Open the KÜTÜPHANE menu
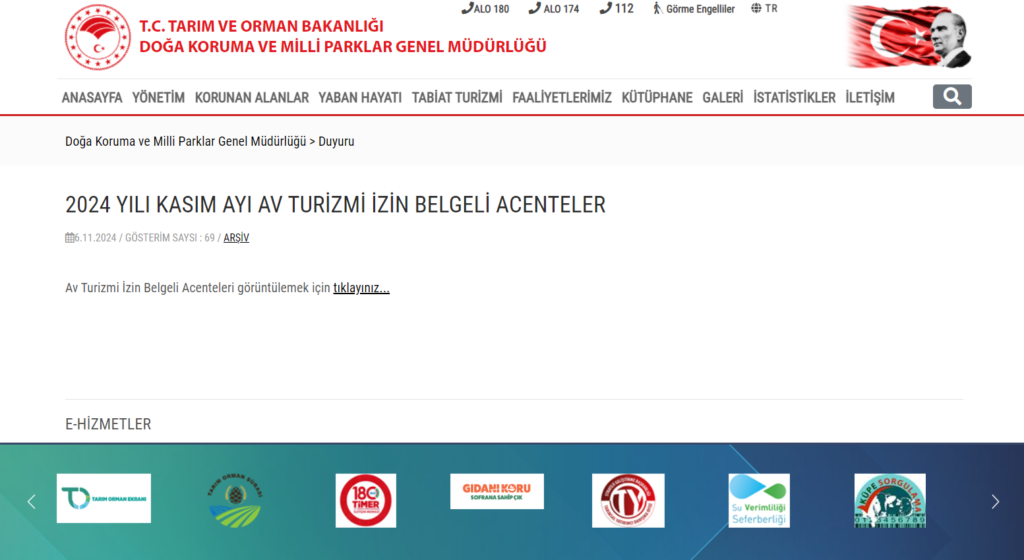Image resolution: width=1024 pixels, height=560 pixels. click(x=657, y=97)
